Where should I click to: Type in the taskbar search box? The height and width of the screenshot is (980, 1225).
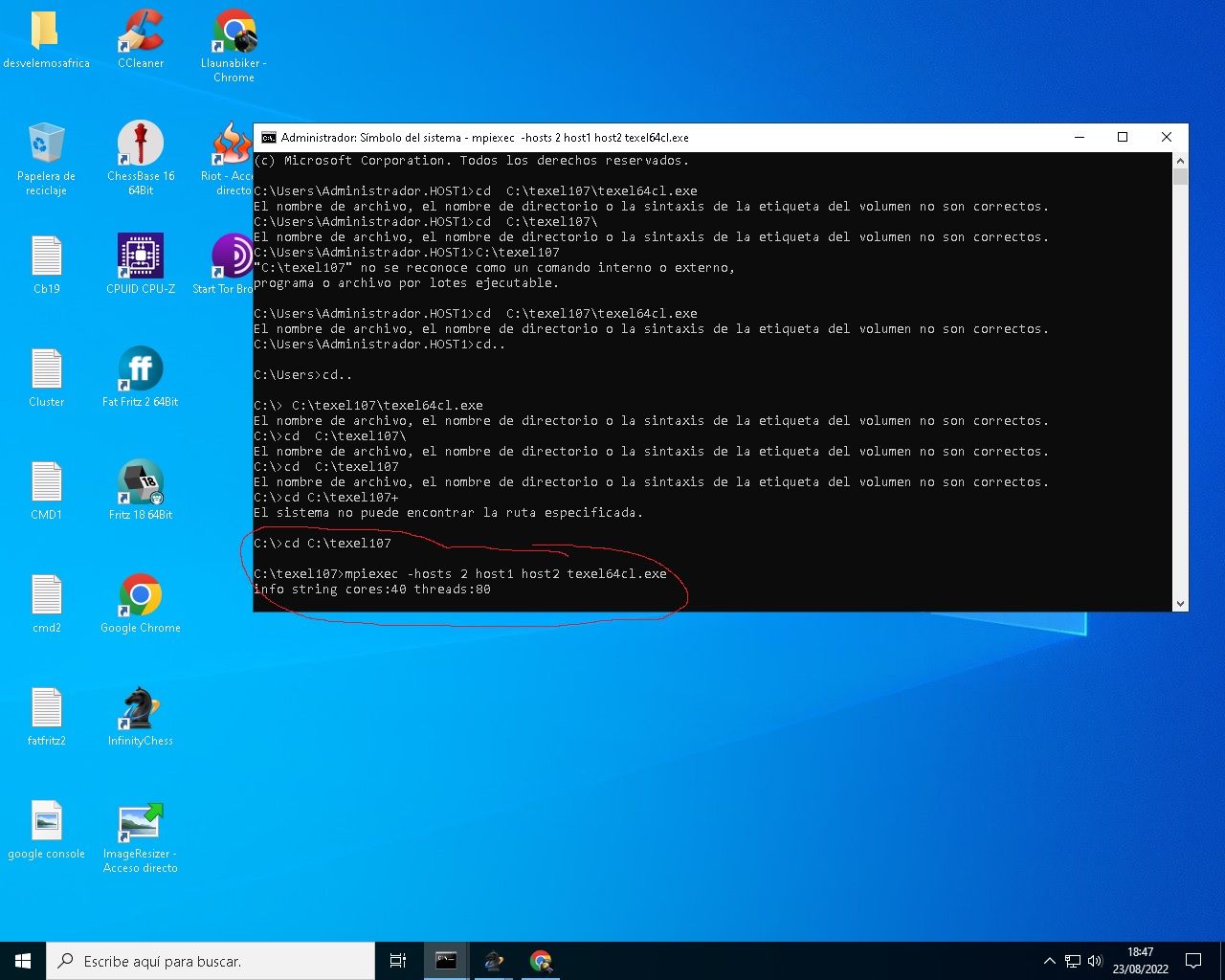click(x=211, y=961)
